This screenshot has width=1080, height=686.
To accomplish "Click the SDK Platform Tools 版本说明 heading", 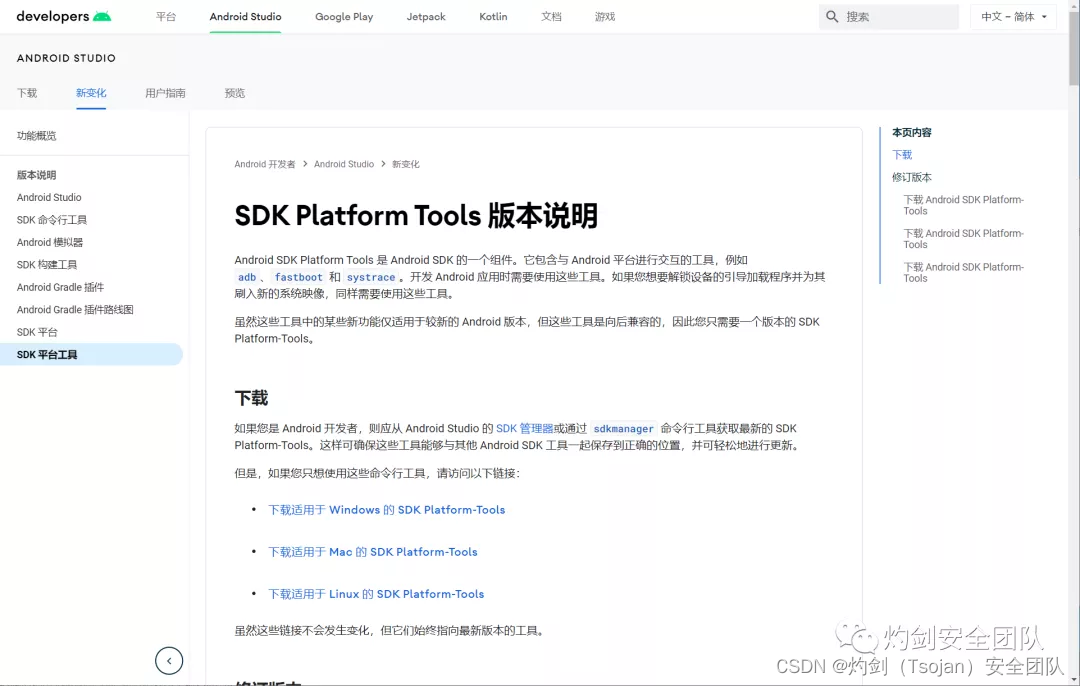I will point(416,216).
